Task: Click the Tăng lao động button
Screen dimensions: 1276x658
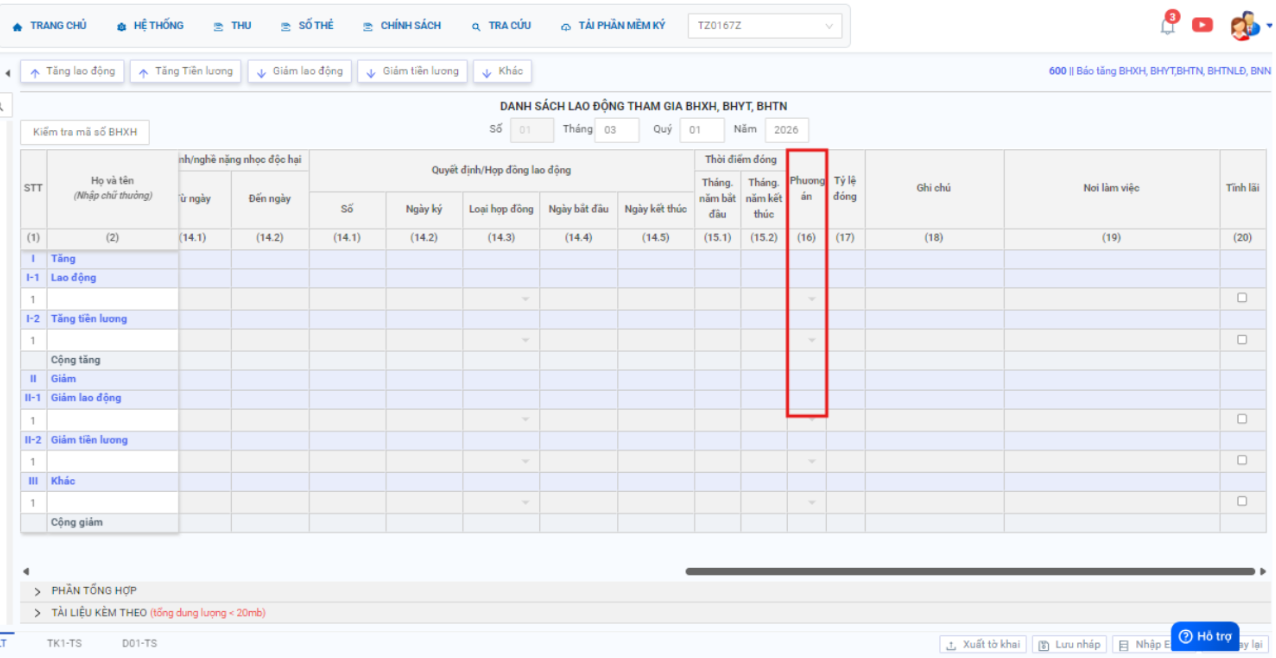Action: tap(72, 72)
